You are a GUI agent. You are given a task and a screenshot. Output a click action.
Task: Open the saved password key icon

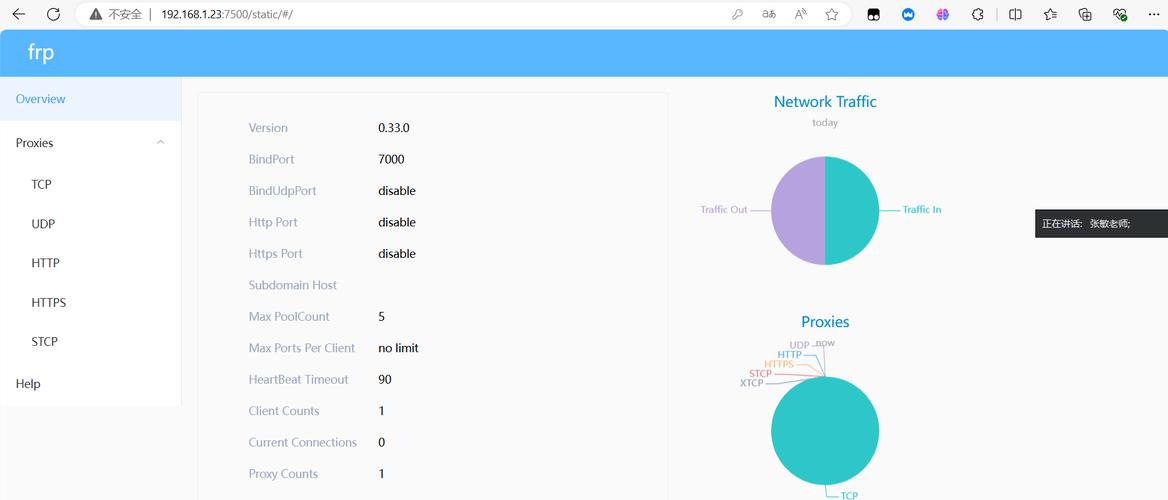[737, 14]
